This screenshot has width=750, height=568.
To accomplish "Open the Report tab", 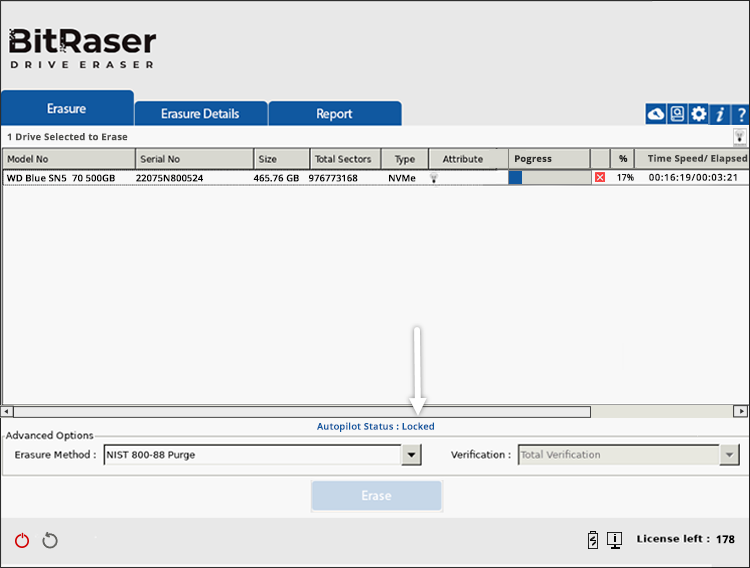I will pos(334,114).
